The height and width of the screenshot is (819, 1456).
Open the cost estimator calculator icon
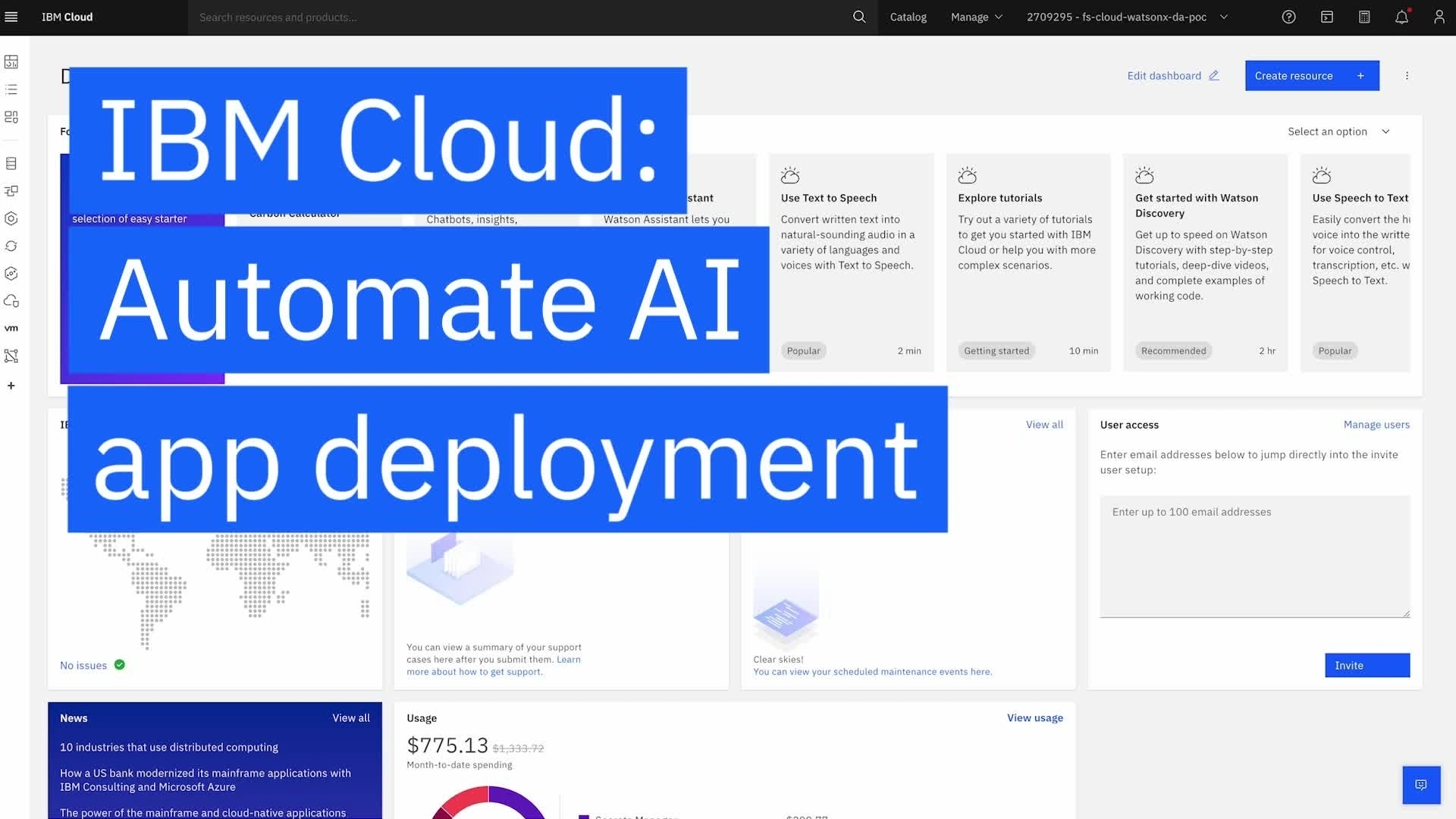coord(1365,17)
